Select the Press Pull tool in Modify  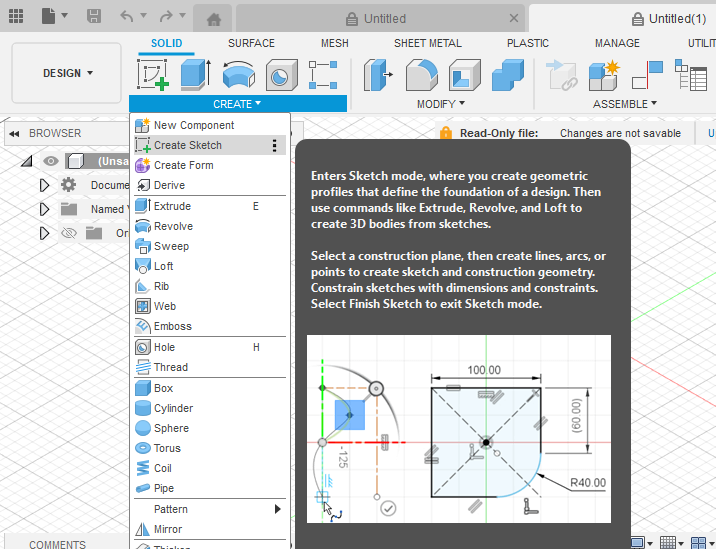[x=379, y=75]
